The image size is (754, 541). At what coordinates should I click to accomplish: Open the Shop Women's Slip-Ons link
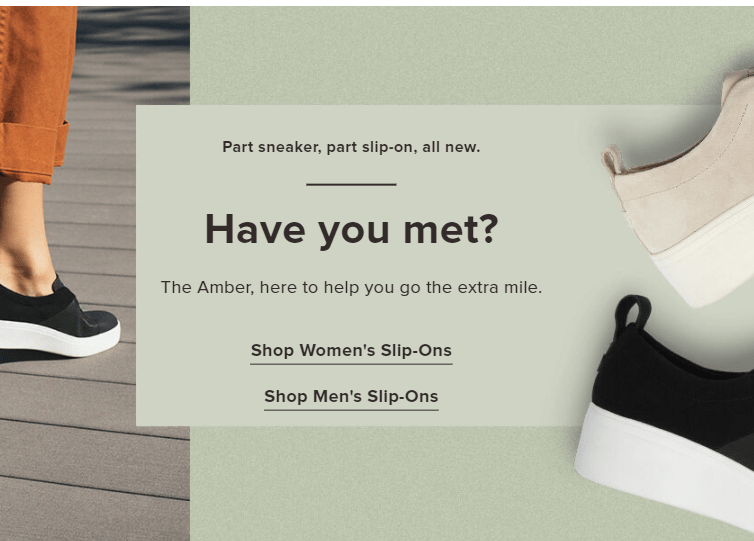pos(351,351)
